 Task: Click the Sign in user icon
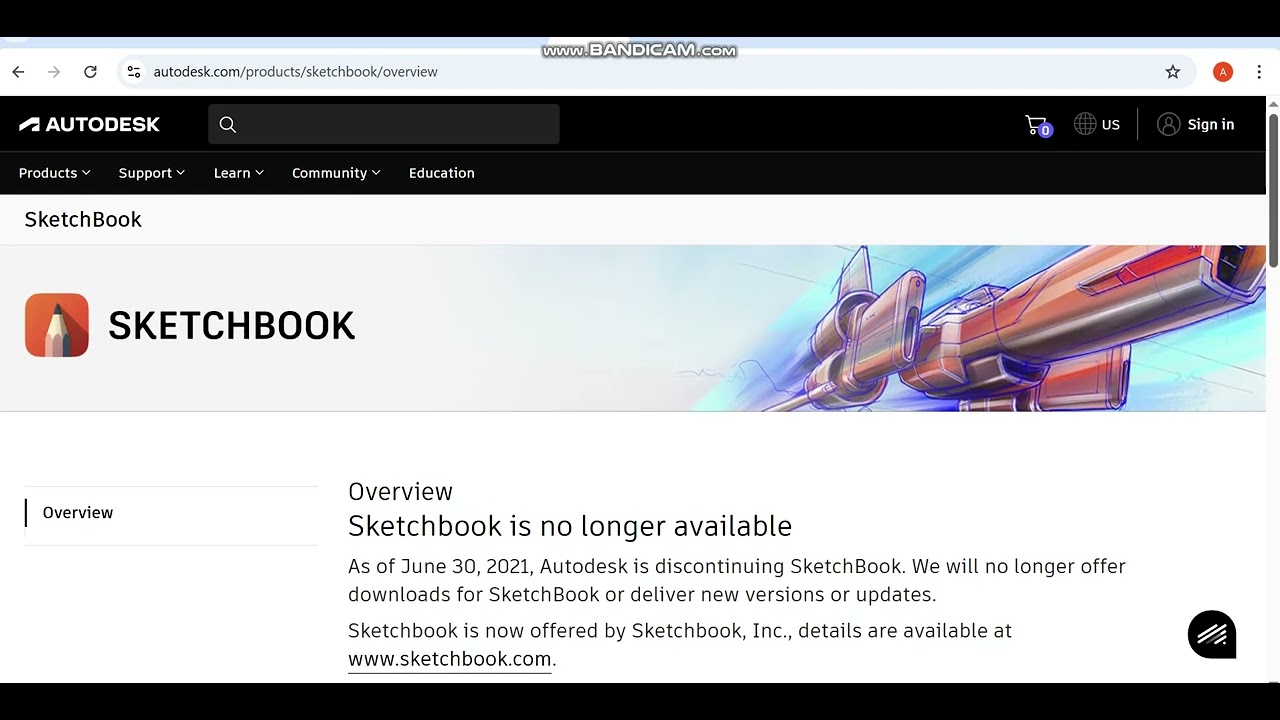1168,124
